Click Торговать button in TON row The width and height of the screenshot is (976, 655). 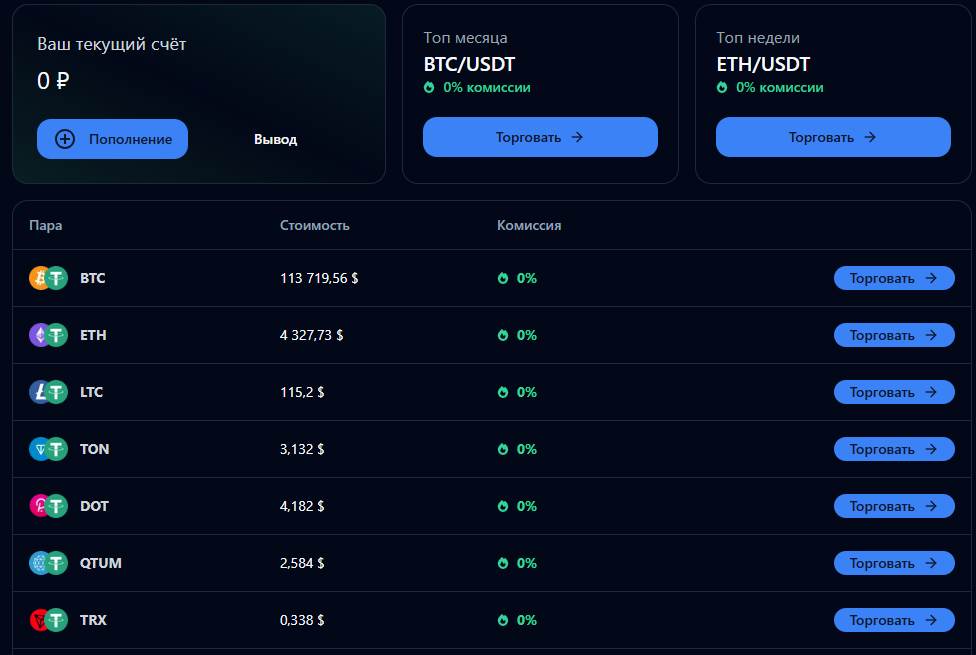coord(894,449)
